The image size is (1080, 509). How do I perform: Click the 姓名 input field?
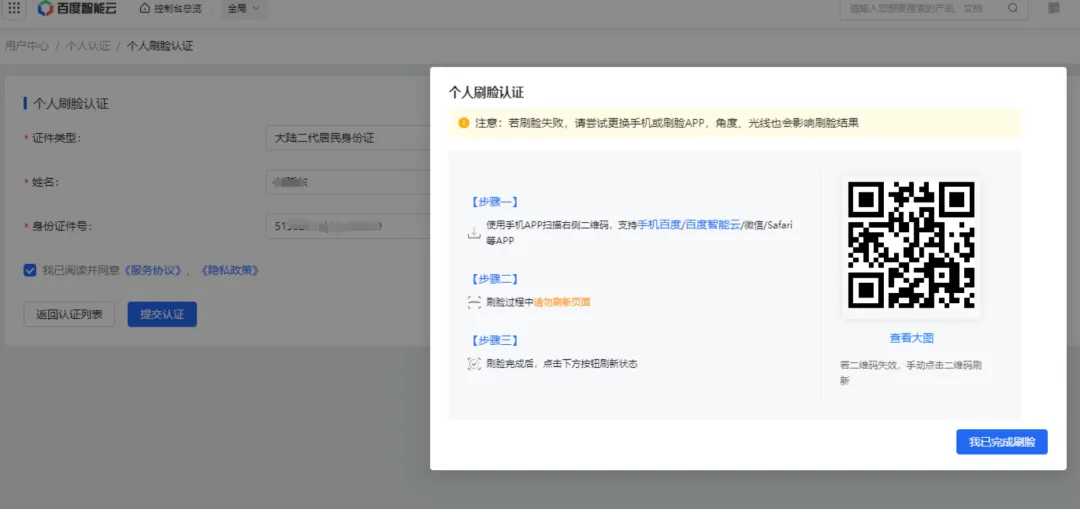(348, 182)
